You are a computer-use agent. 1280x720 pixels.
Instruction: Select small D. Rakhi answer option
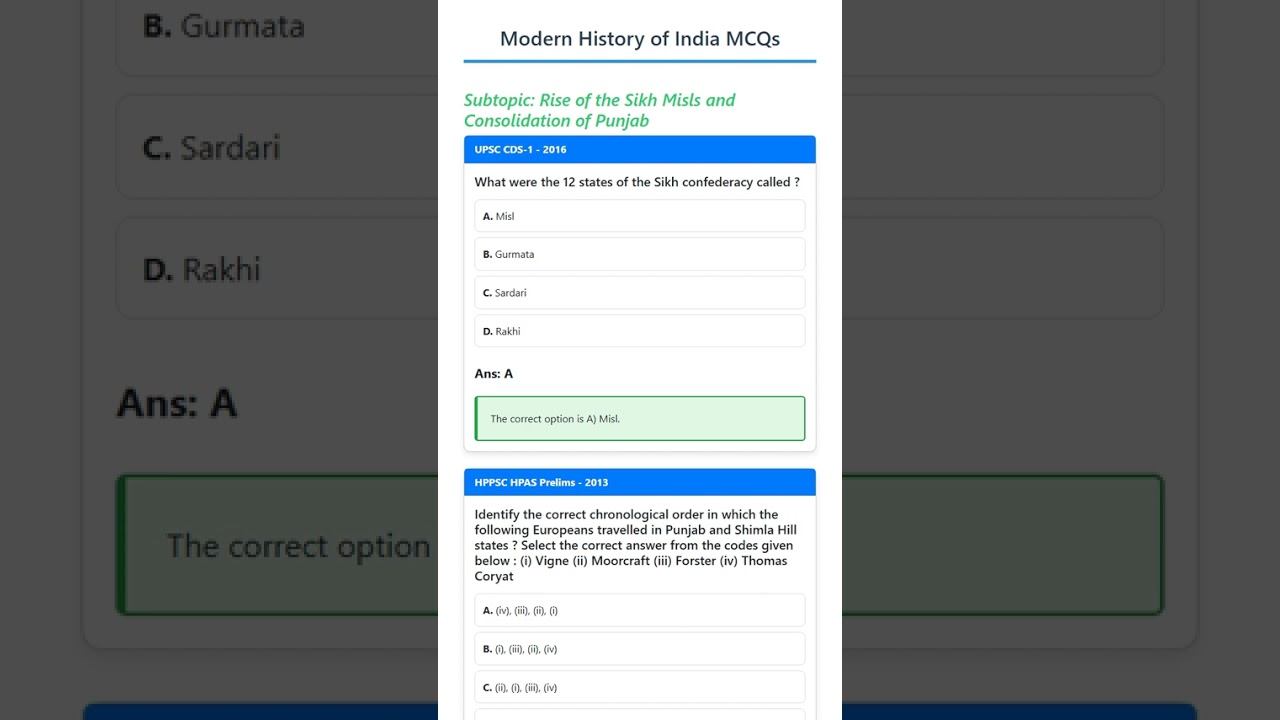click(x=640, y=331)
